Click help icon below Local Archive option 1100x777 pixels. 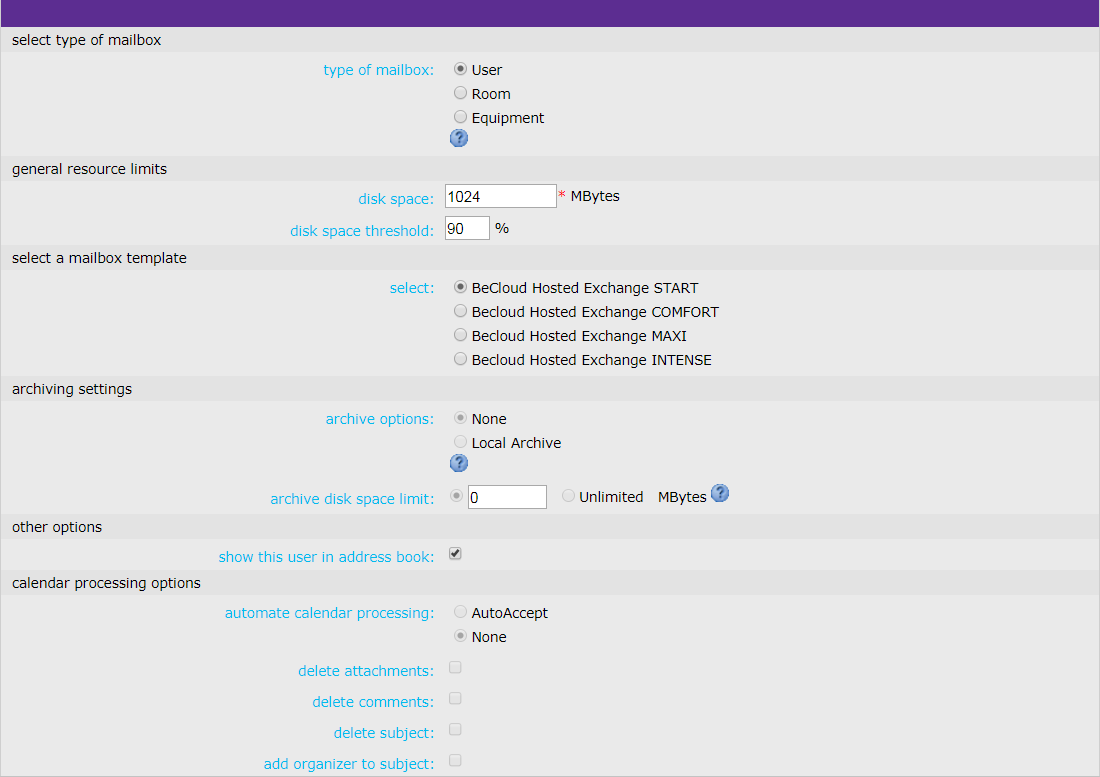click(x=459, y=463)
